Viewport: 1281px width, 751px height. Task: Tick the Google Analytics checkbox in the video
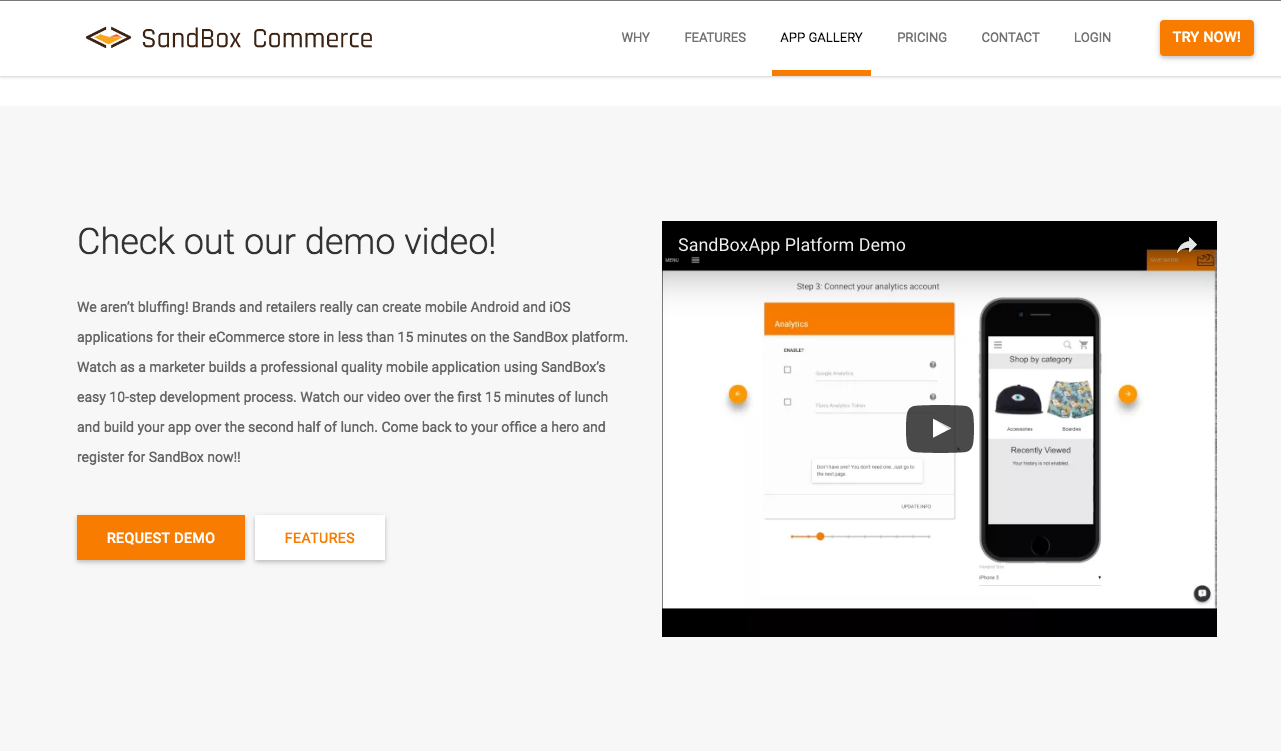[x=787, y=370]
